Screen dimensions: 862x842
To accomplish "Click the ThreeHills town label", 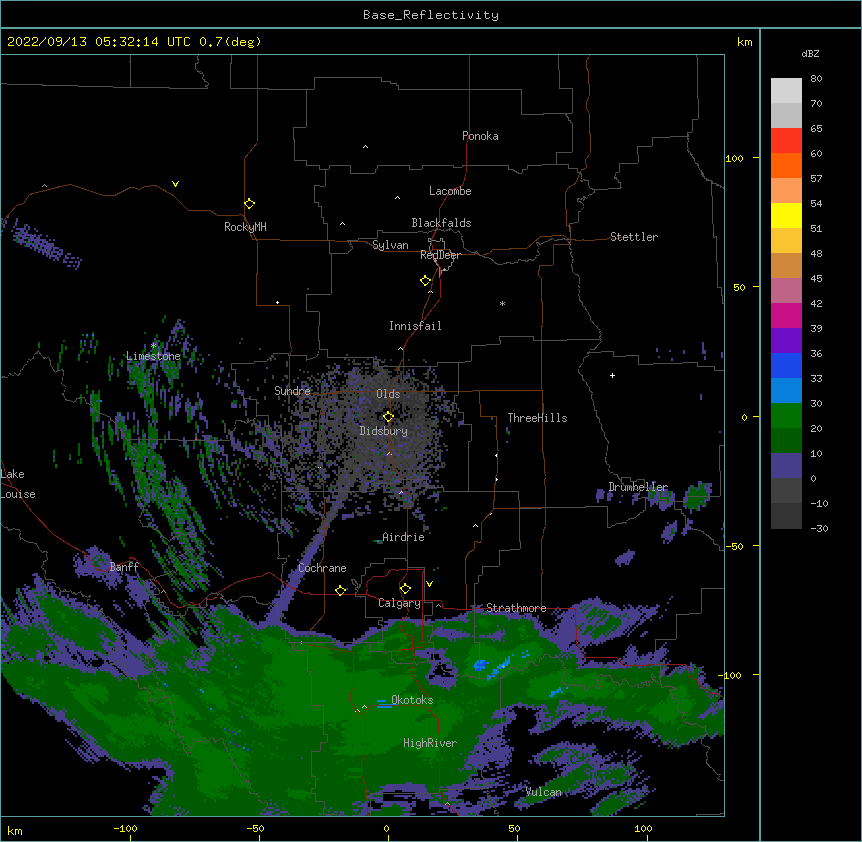I will (x=537, y=418).
